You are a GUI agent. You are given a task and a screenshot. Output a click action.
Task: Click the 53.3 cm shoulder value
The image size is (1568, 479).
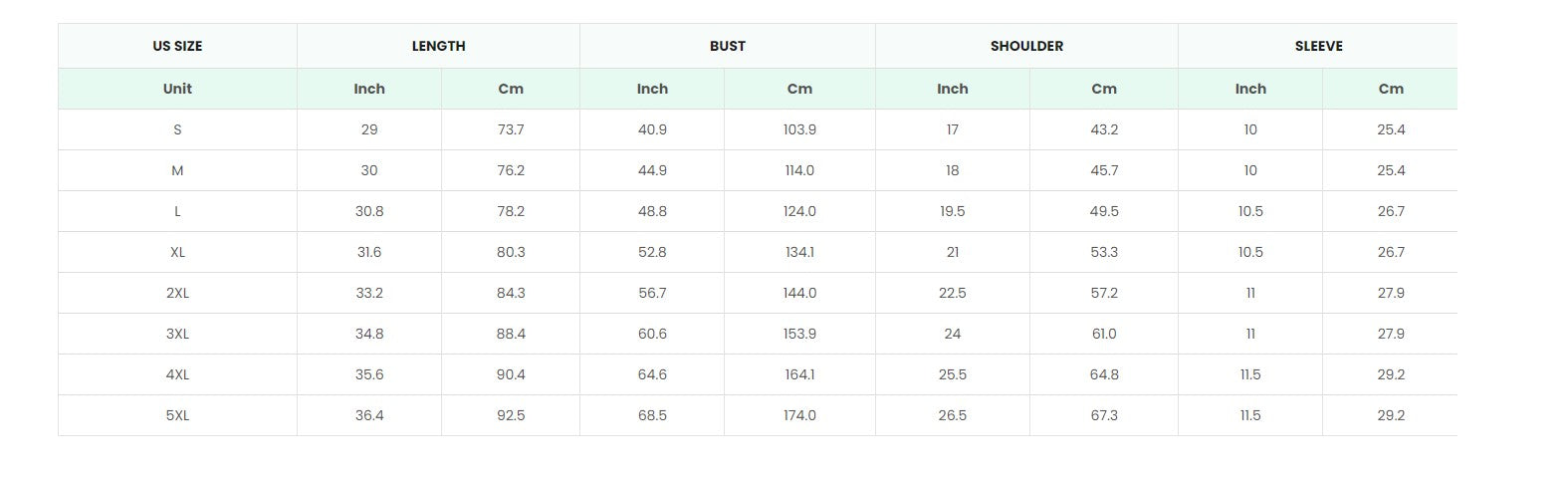(1103, 252)
